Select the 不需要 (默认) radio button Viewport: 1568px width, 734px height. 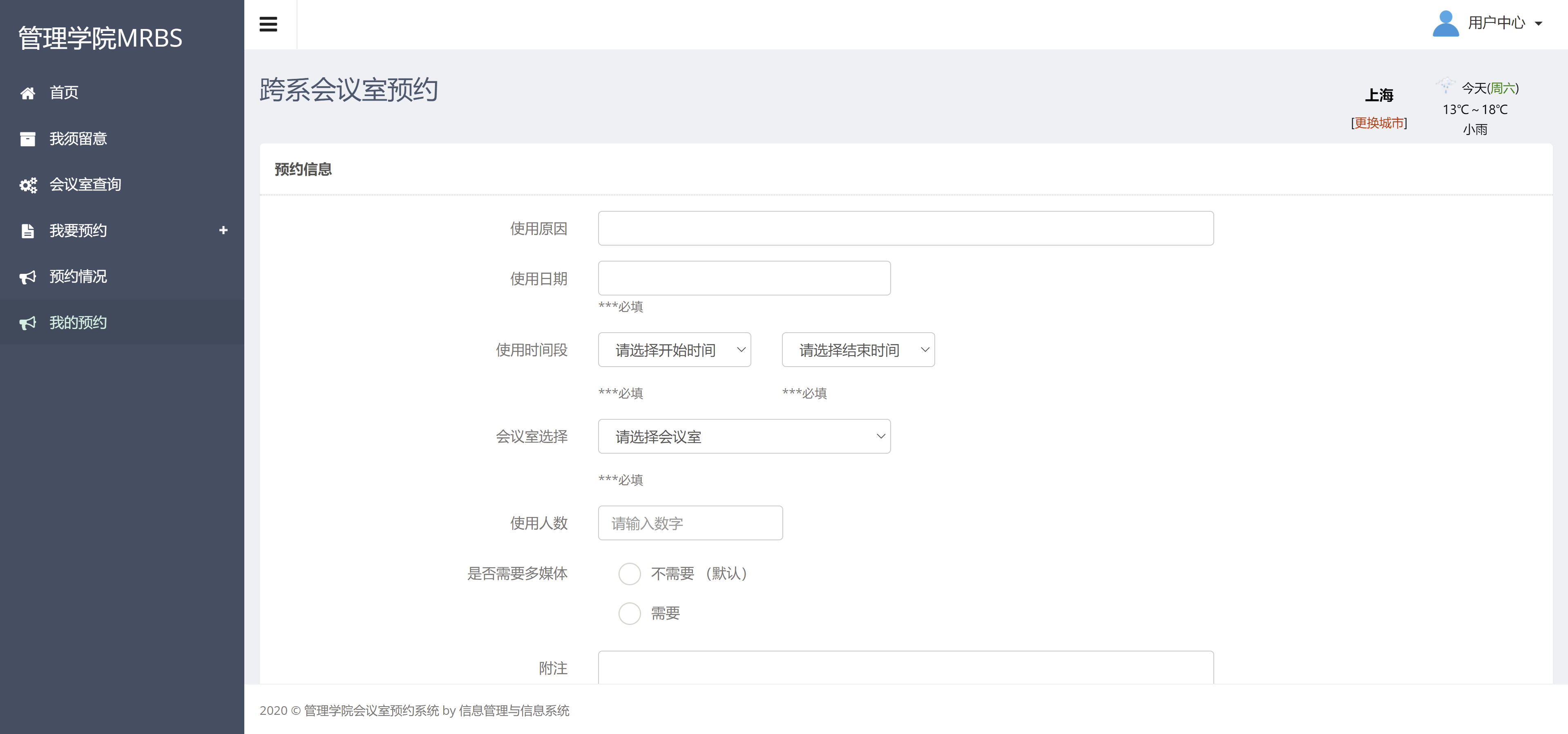click(x=630, y=574)
